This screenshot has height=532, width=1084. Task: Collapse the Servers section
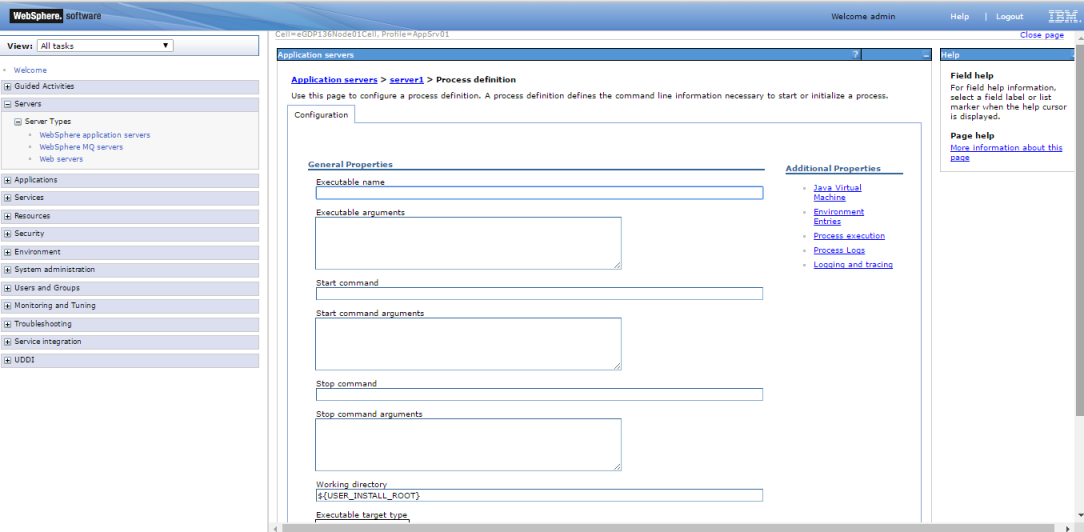8,105
